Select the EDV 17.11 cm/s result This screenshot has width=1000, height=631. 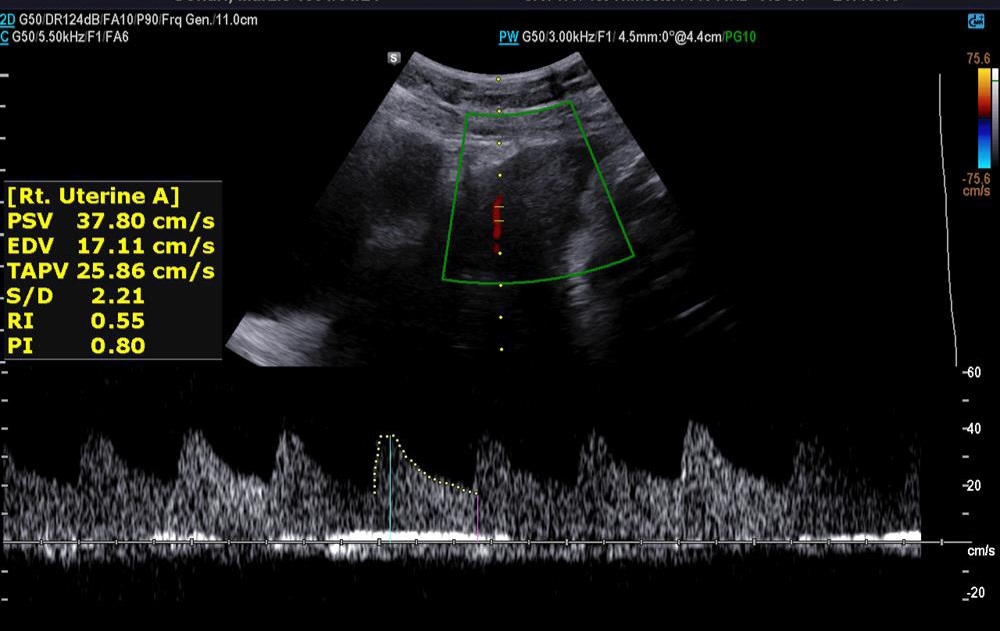click(x=111, y=245)
